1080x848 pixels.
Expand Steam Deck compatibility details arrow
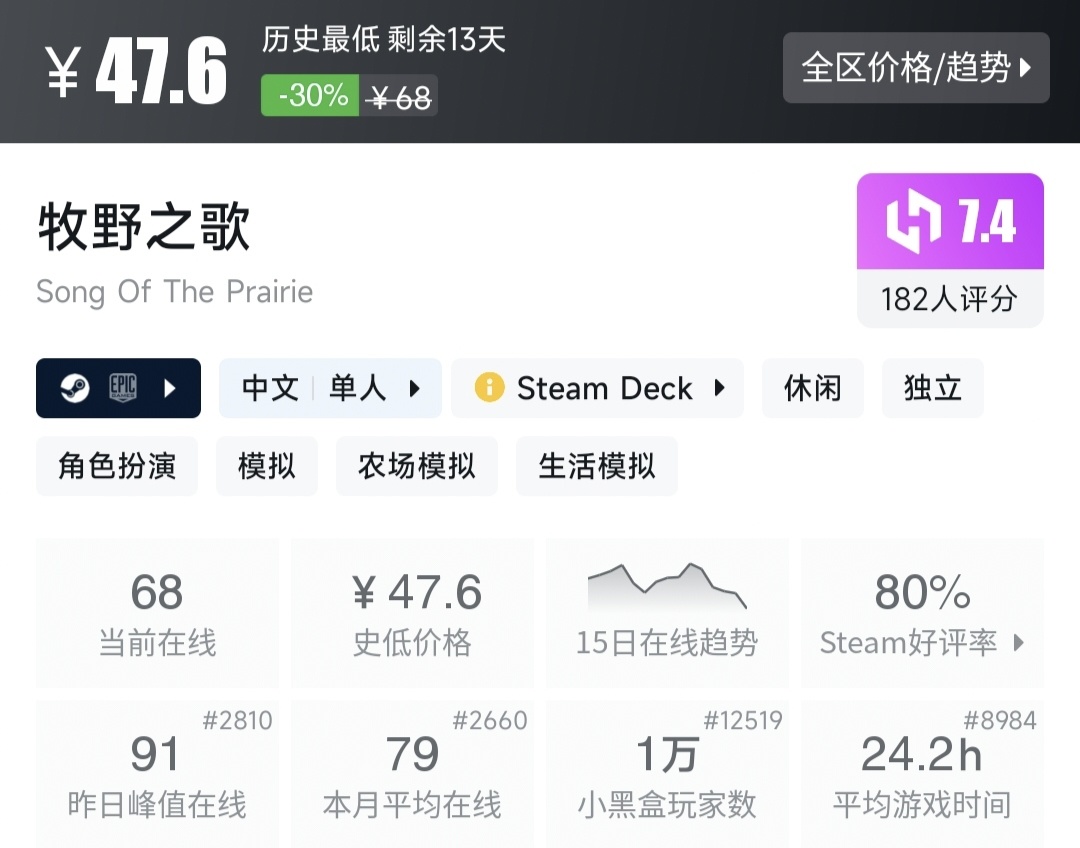pos(719,388)
